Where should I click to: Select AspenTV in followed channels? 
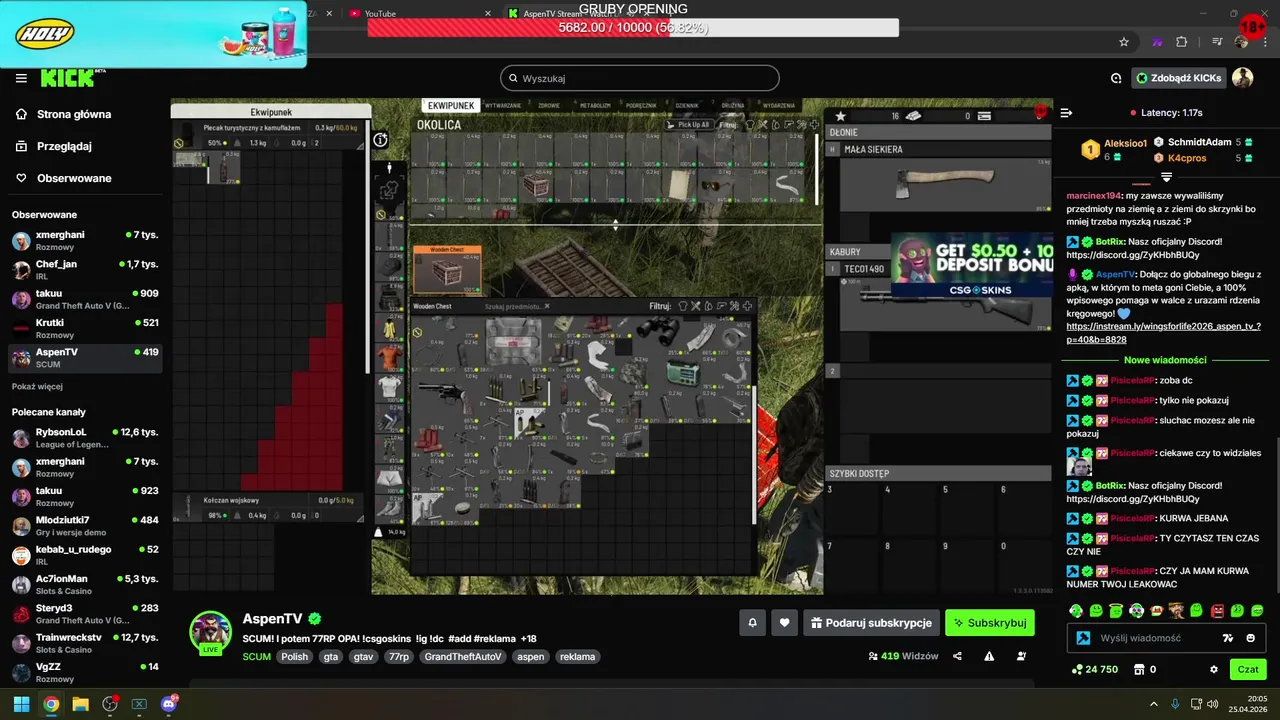pos(86,358)
